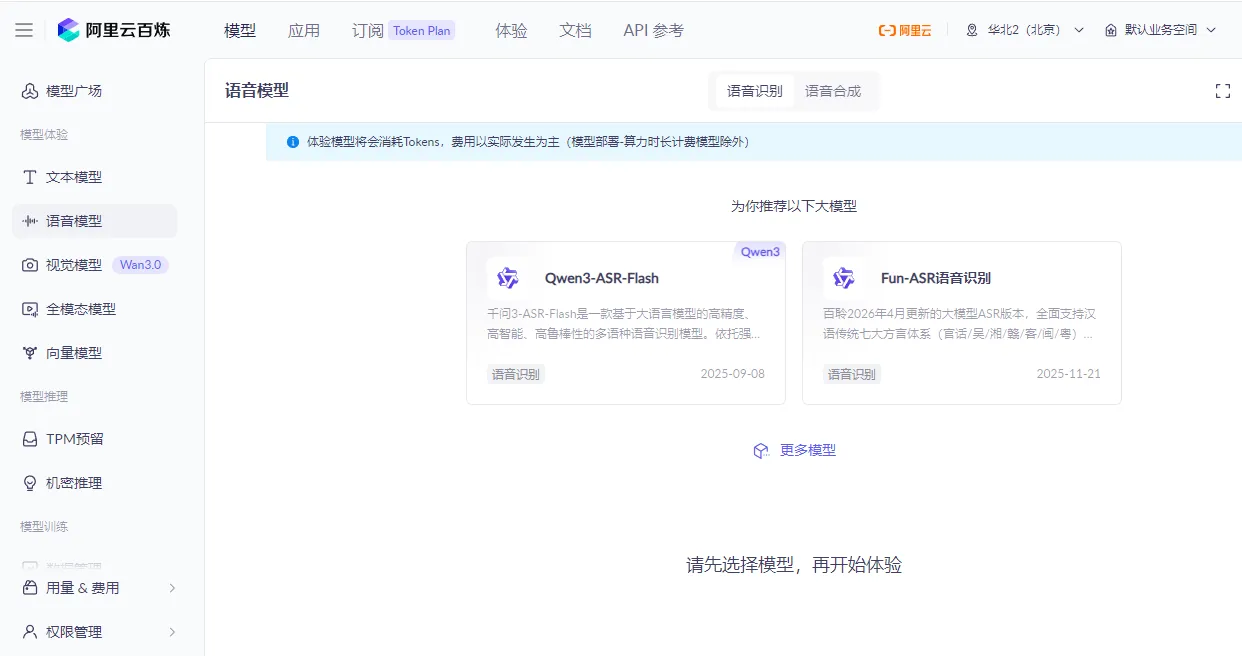Click the 机密推理 icon

[30, 483]
